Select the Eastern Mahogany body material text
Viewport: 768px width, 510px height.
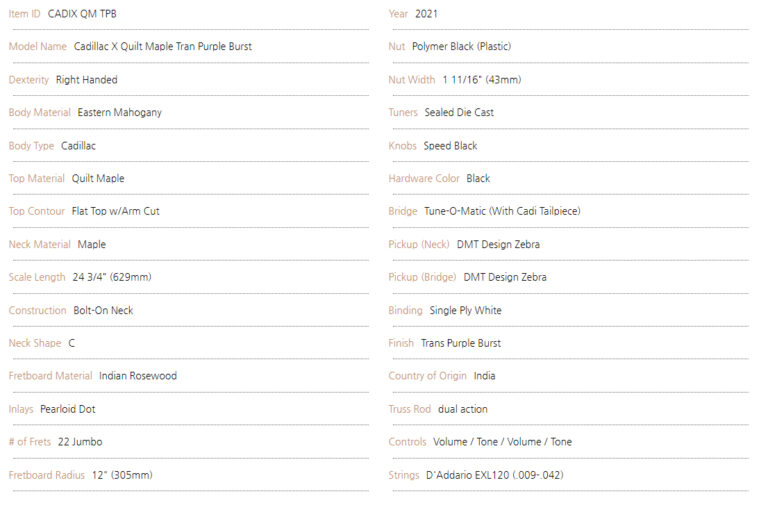(x=120, y=113)
